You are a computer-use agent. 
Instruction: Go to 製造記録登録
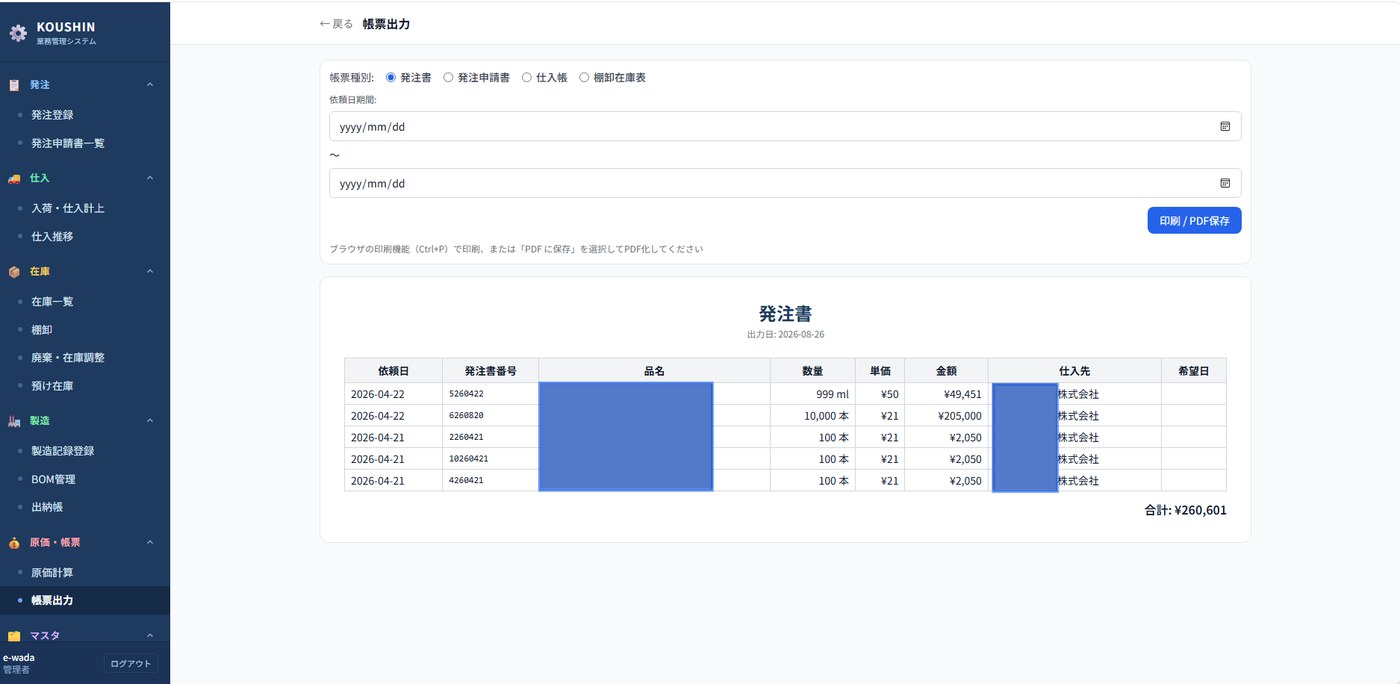85,450
